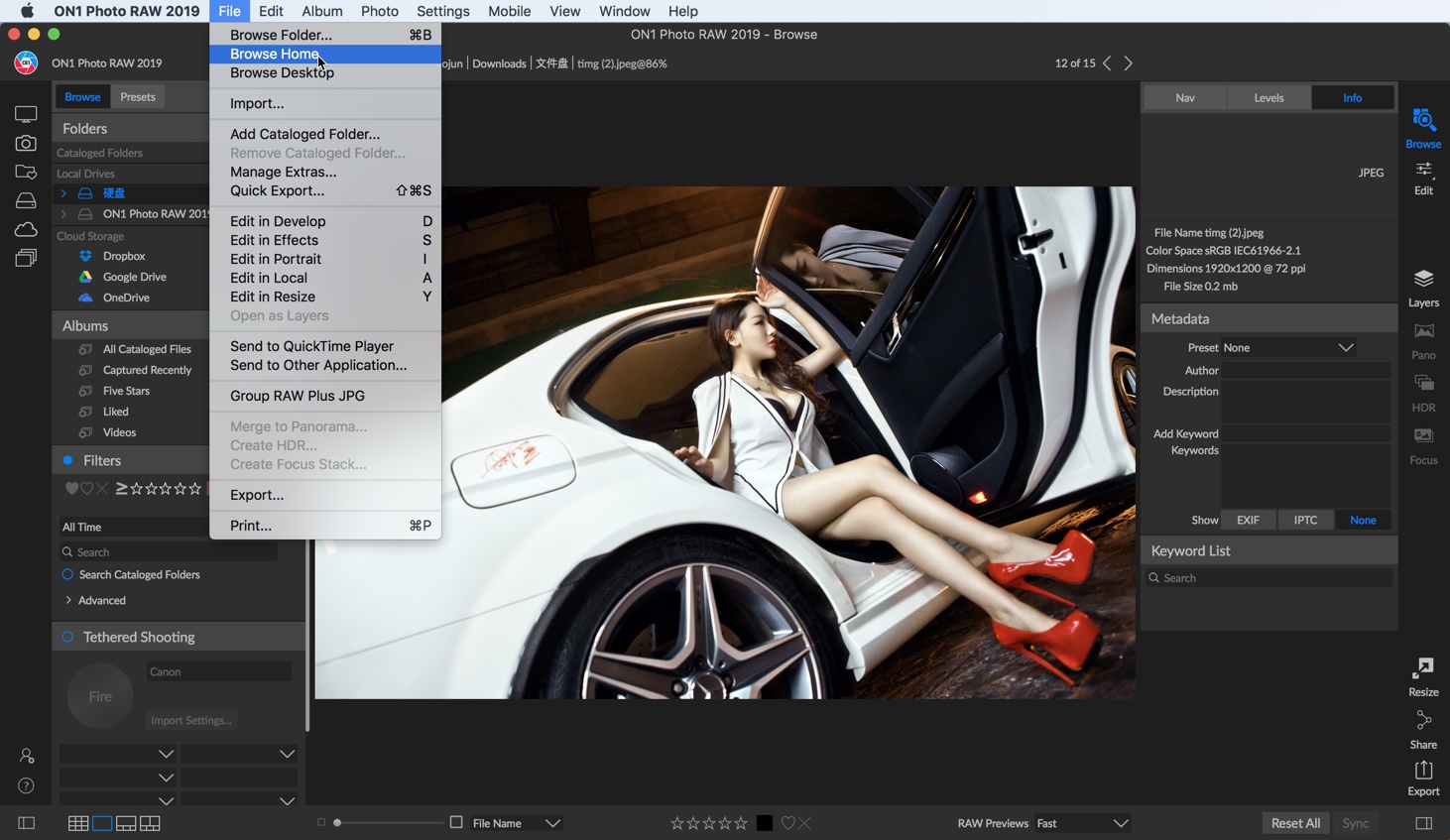Open the Canon camera dropdown field

[x=219, y=671]
